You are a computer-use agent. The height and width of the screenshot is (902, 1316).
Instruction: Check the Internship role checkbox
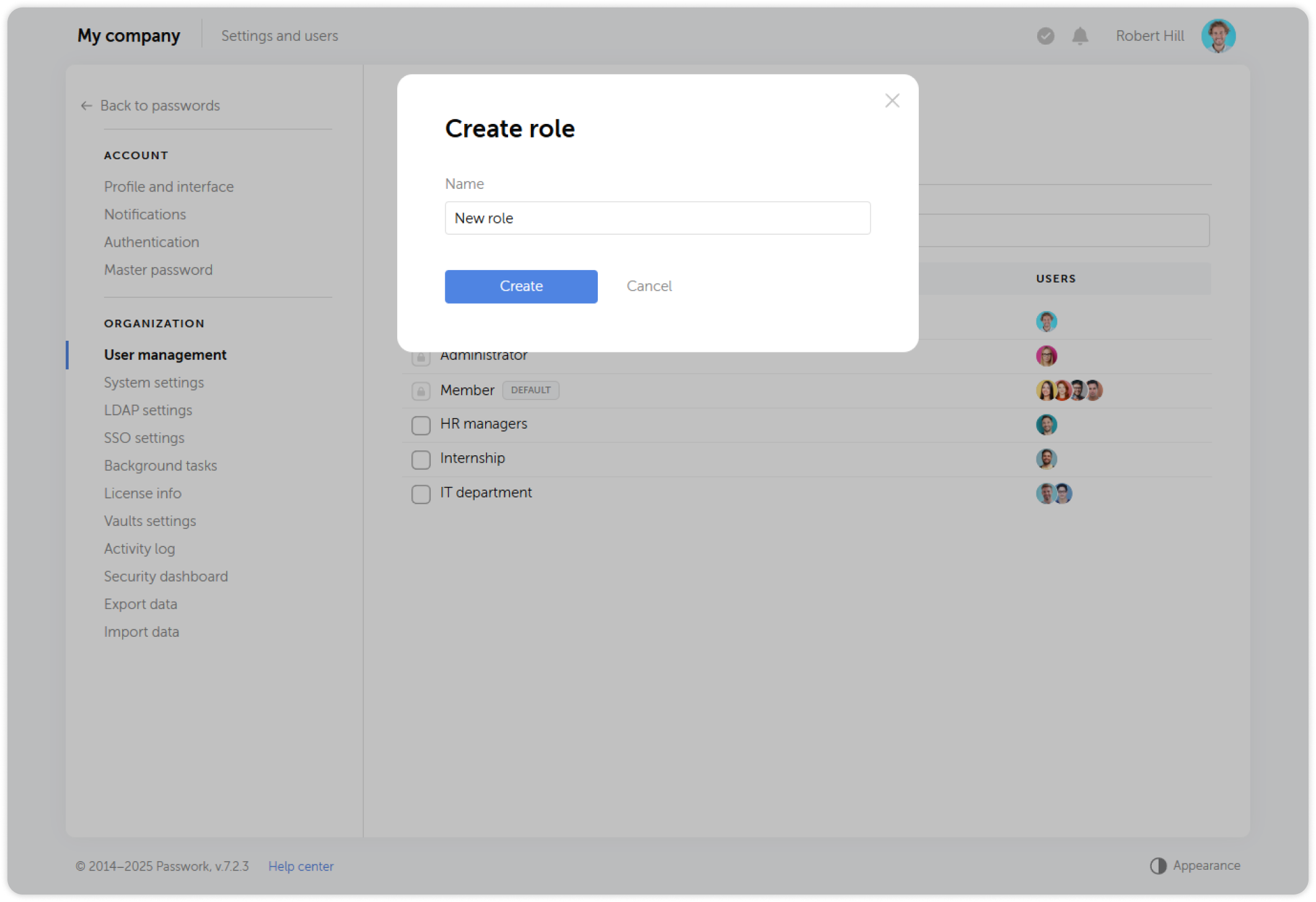click(x=421, y=460)
